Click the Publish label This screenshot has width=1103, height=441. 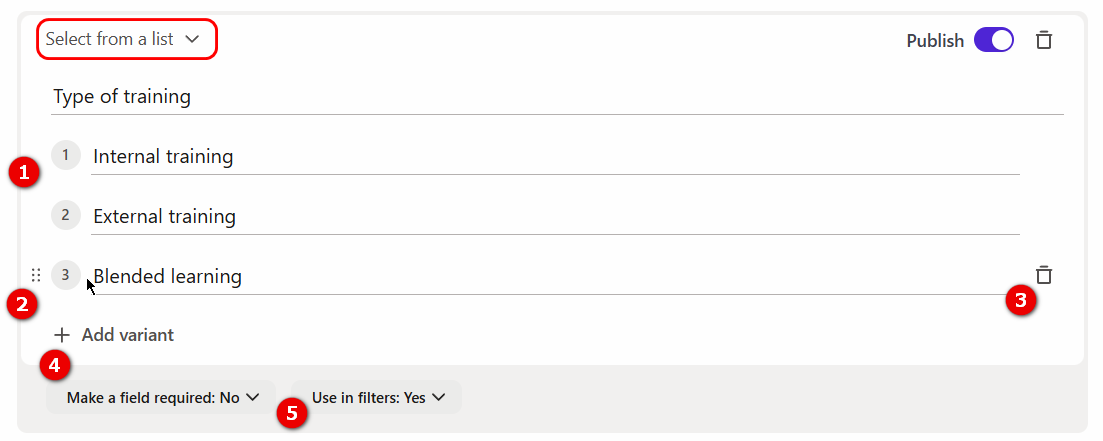pos(935,41)
